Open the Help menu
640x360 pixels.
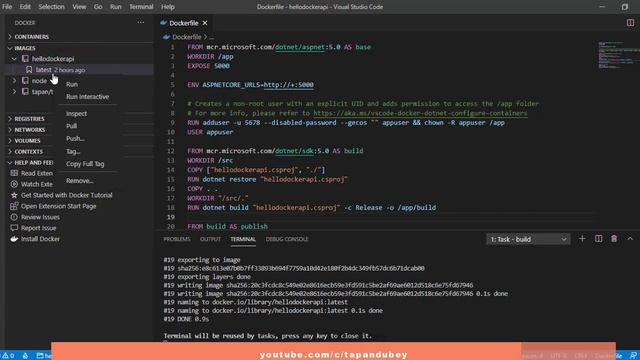168,7
